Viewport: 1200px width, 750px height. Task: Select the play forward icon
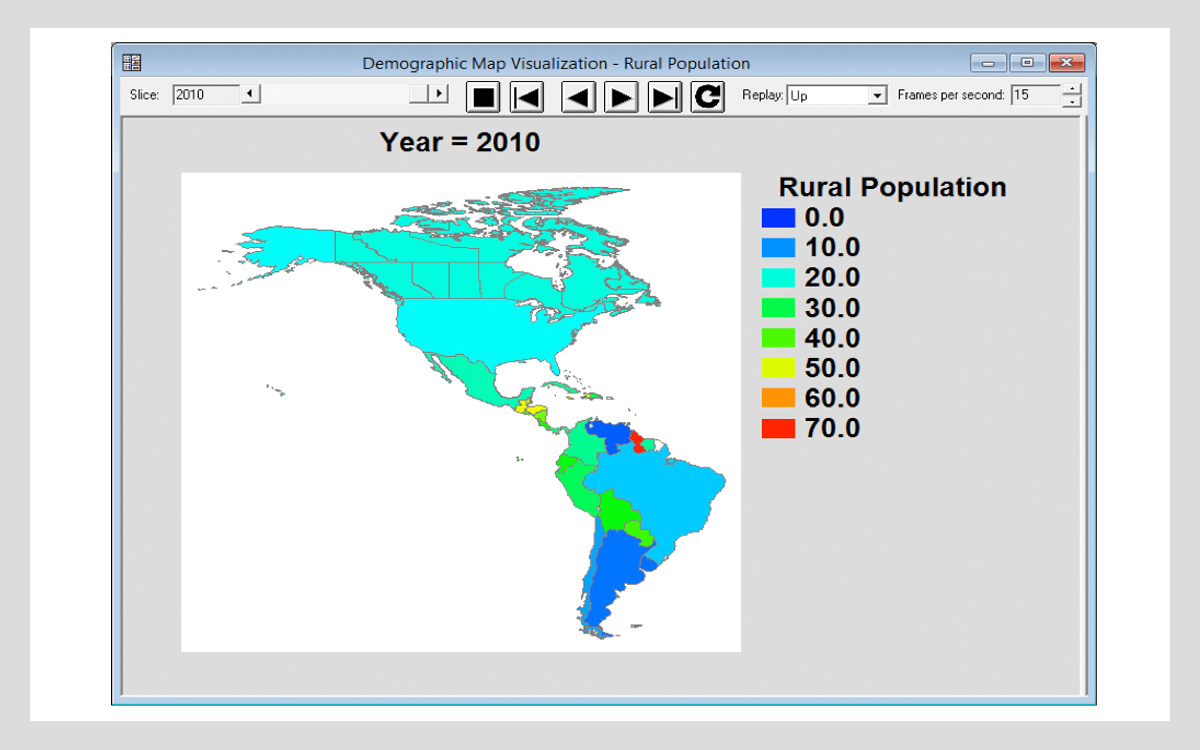pos(620,97)
